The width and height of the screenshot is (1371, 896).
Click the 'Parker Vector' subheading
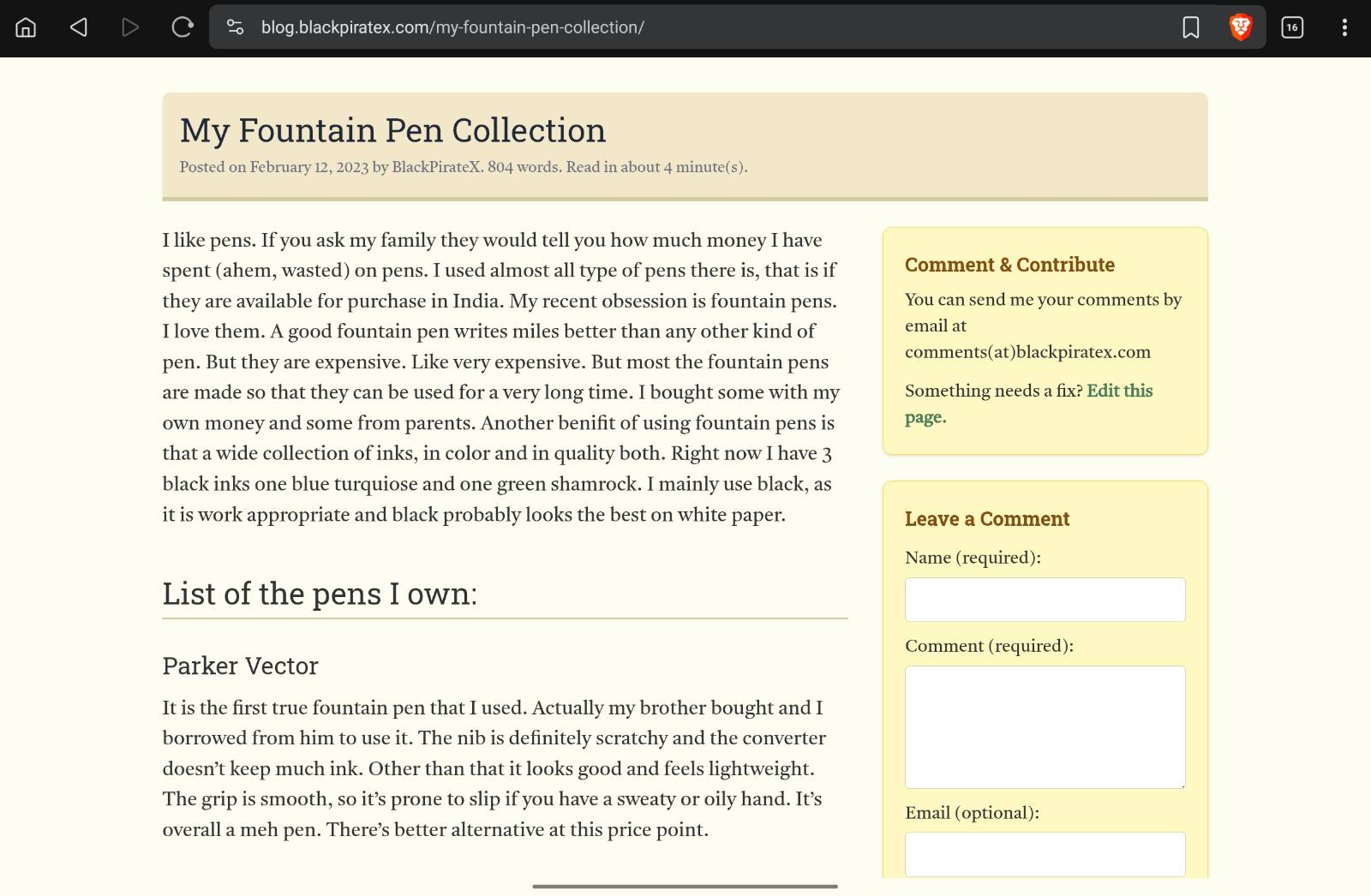240,666
